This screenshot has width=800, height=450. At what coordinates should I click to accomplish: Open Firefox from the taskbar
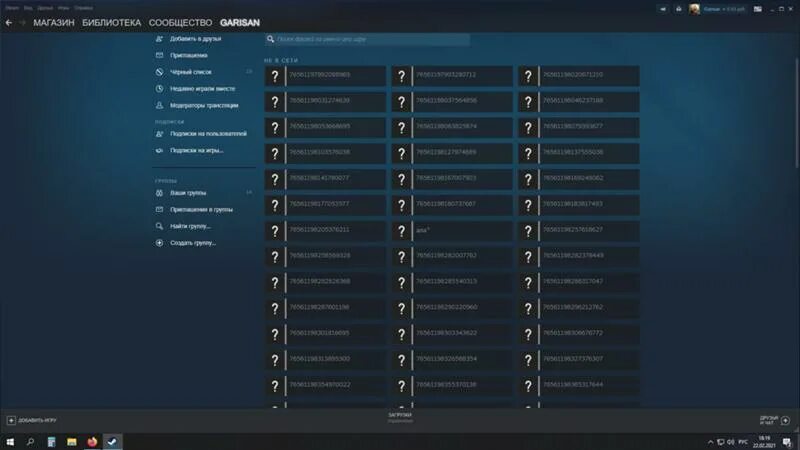tap(92, 442)
